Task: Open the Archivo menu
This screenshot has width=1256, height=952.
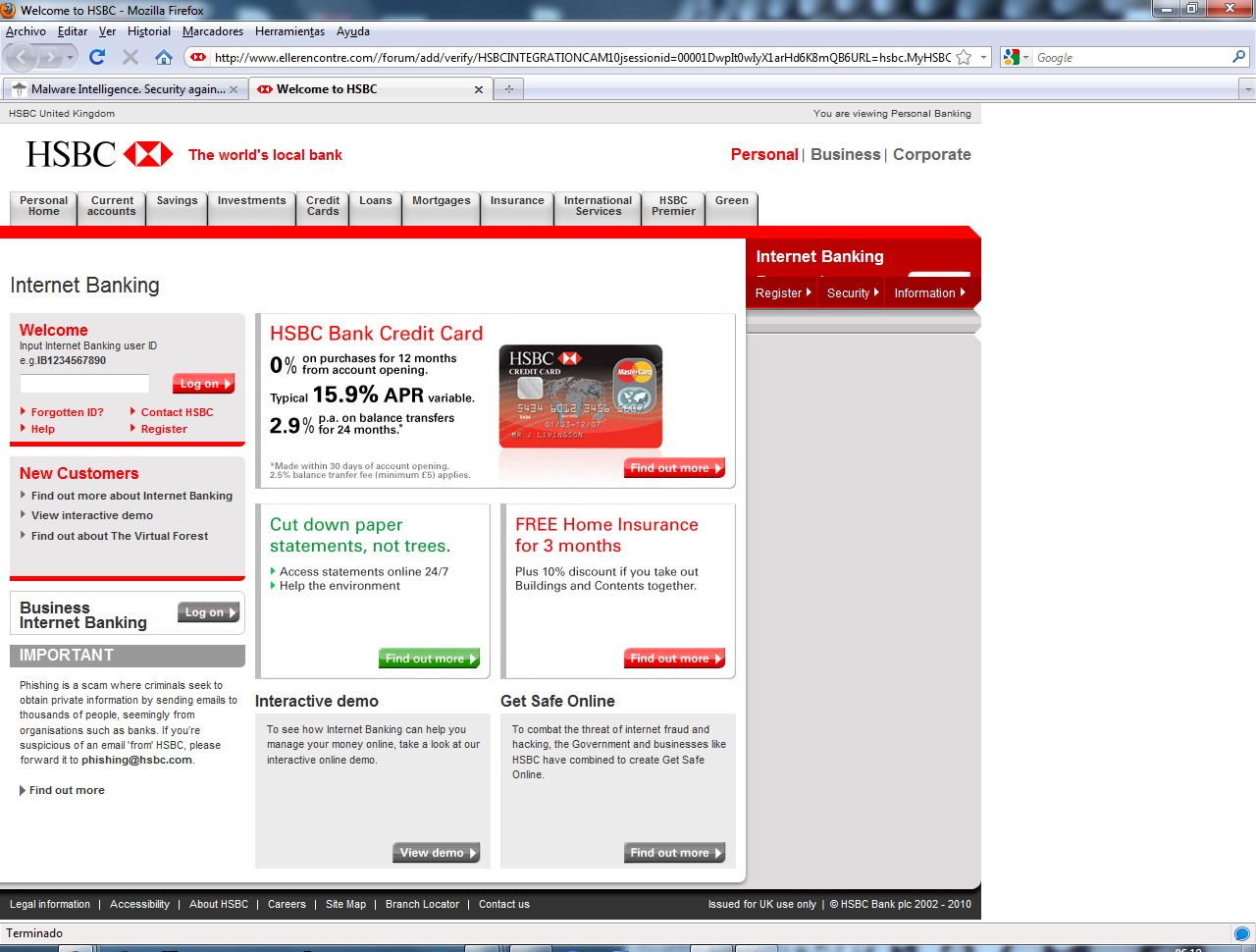Action: point(26,31)
